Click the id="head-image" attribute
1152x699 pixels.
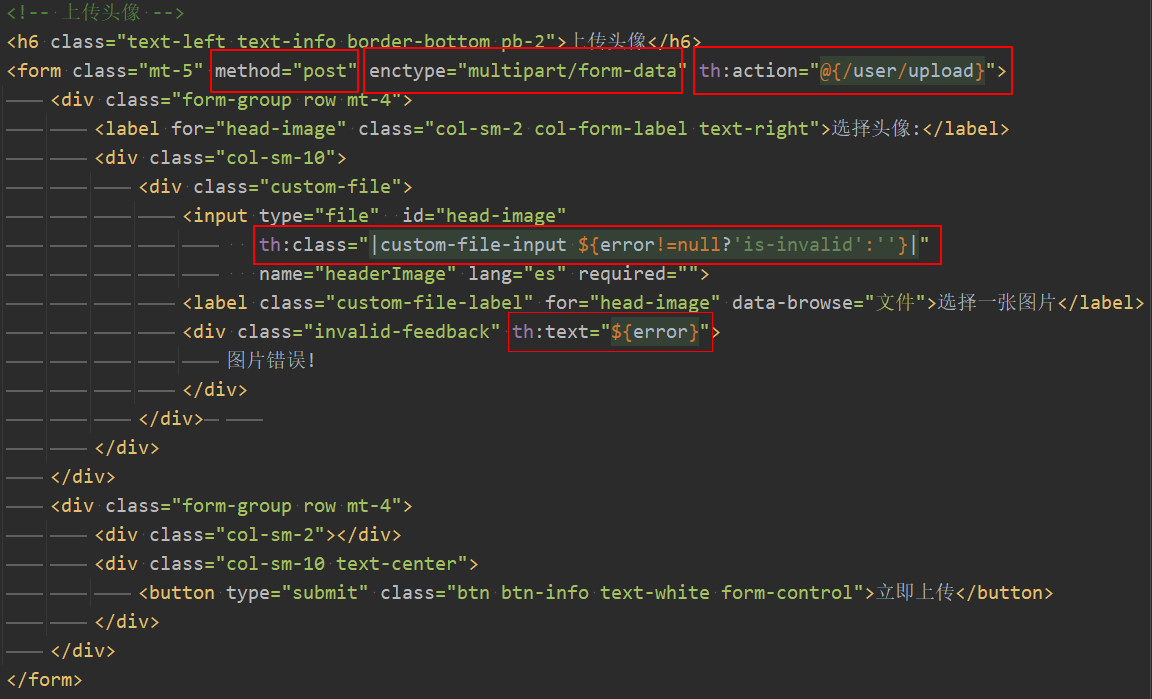tap(484, 215)
